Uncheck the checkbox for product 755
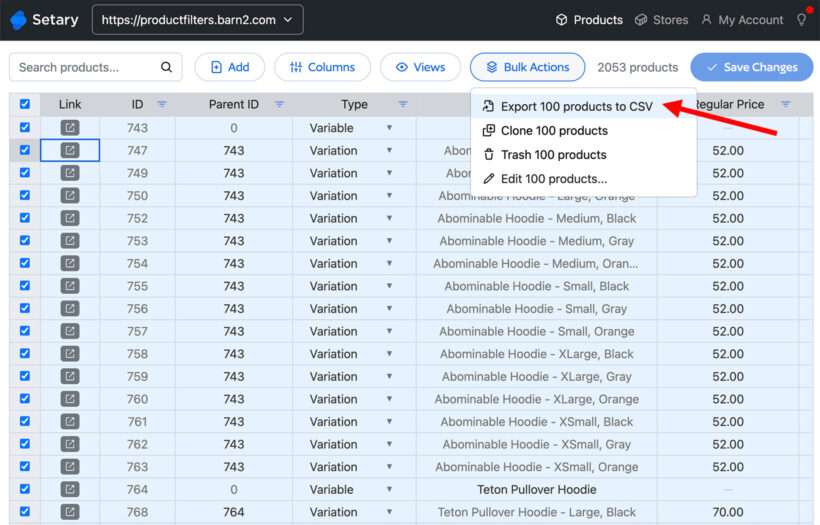This screenshot has height=525, width=820. click(x=25, y=286)
